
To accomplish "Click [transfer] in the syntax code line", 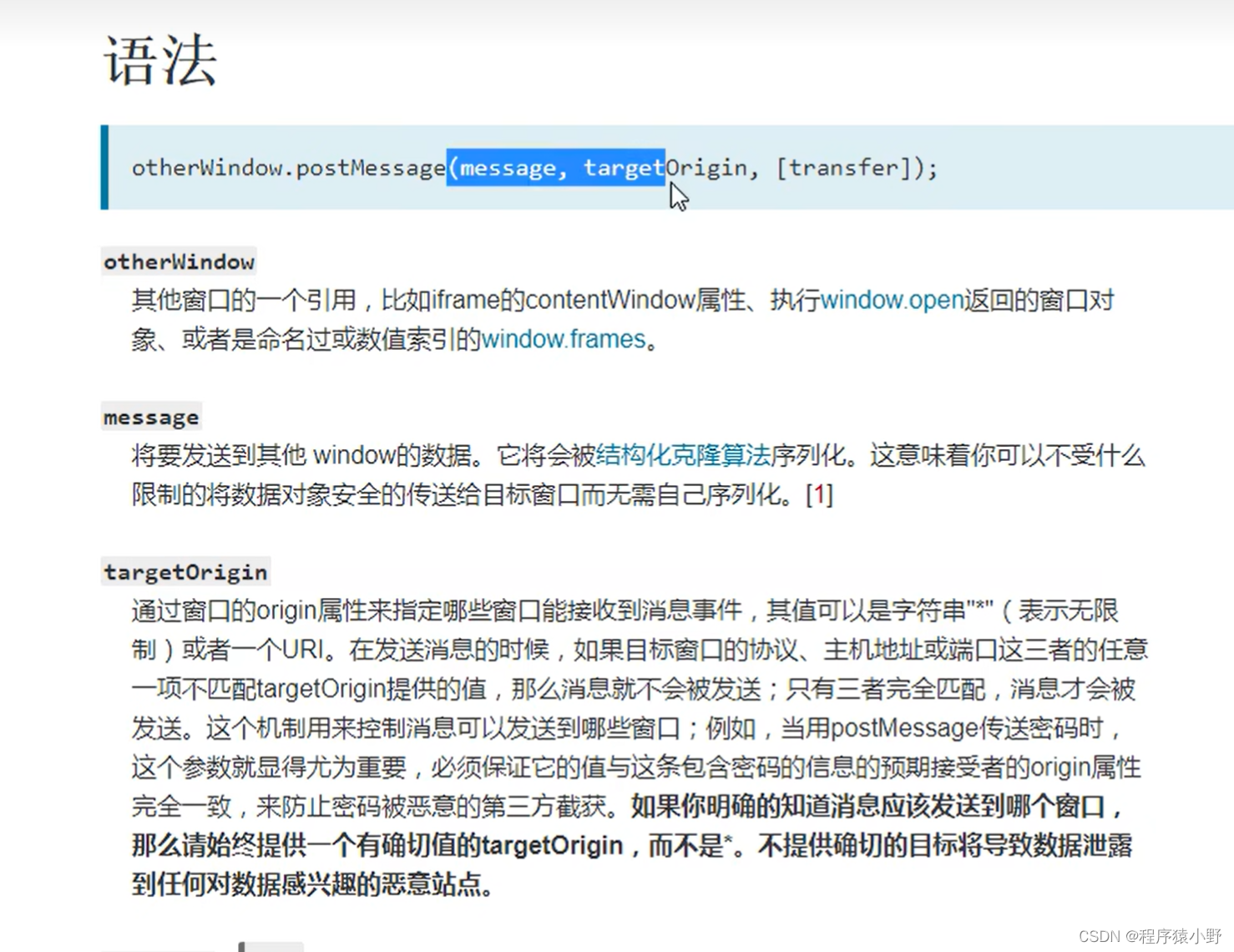I will click(843, 168).
